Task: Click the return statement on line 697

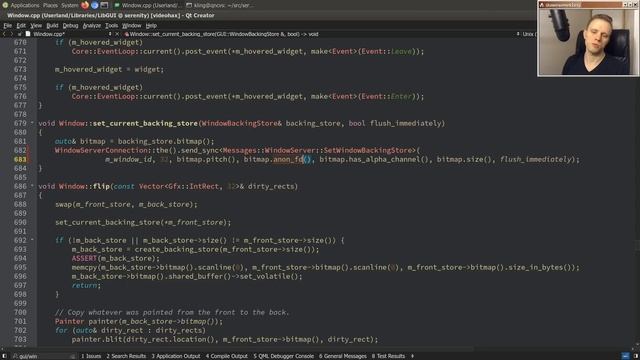Action: pos(84,285)
